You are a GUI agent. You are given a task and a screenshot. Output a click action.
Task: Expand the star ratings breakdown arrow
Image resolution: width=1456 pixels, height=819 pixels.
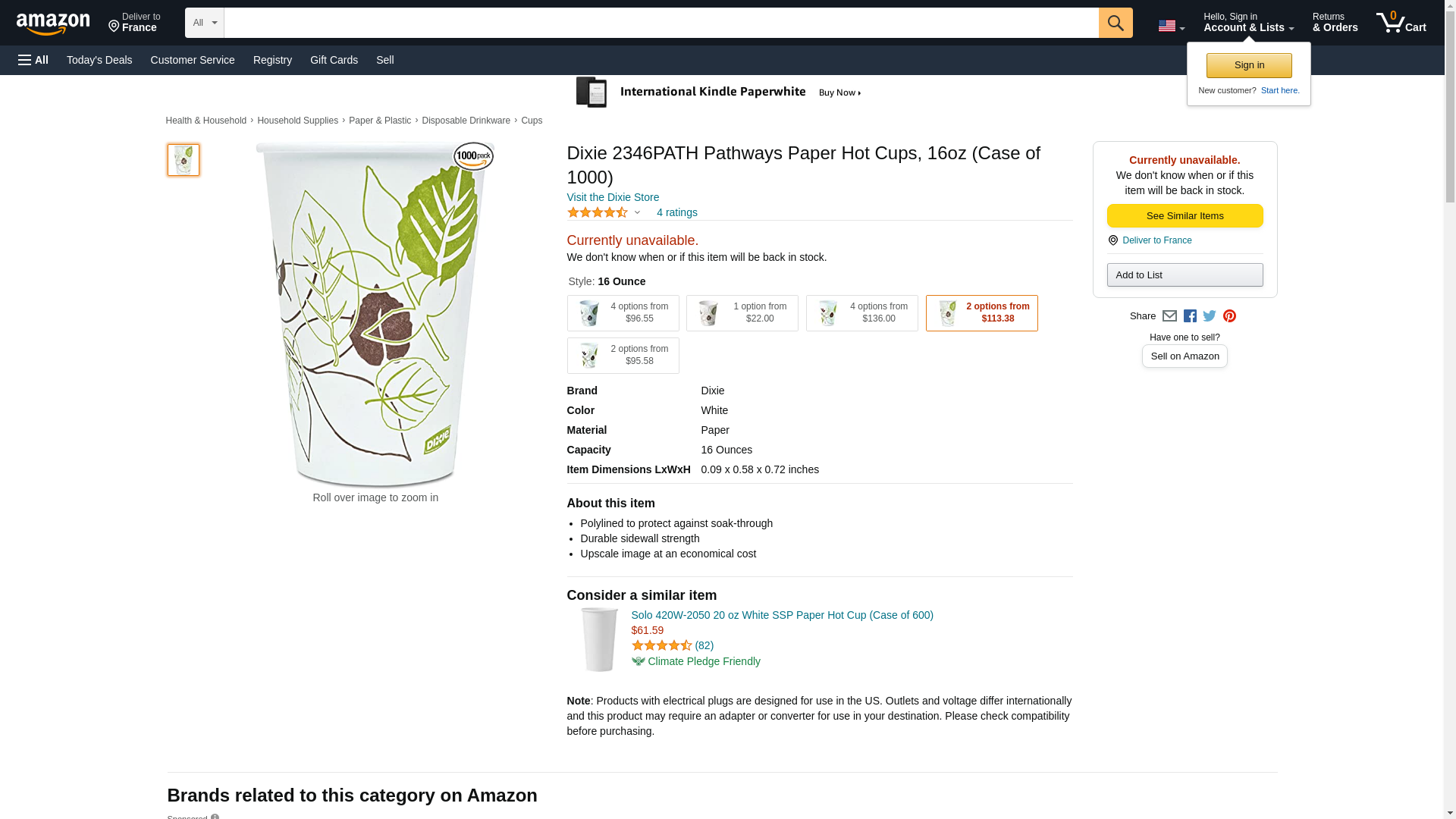click(637, 213)
